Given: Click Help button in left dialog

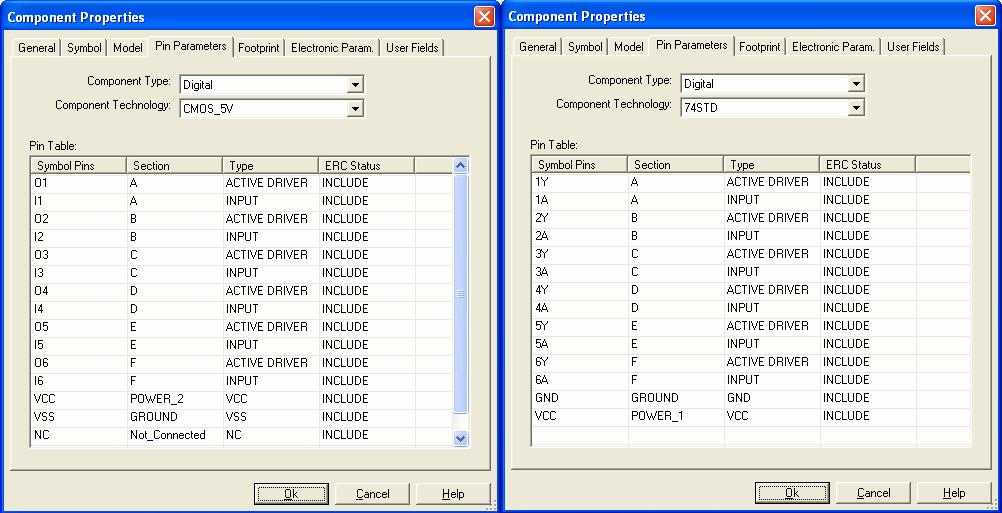Looking at the screenshot, I should click(x=453, y=494).
